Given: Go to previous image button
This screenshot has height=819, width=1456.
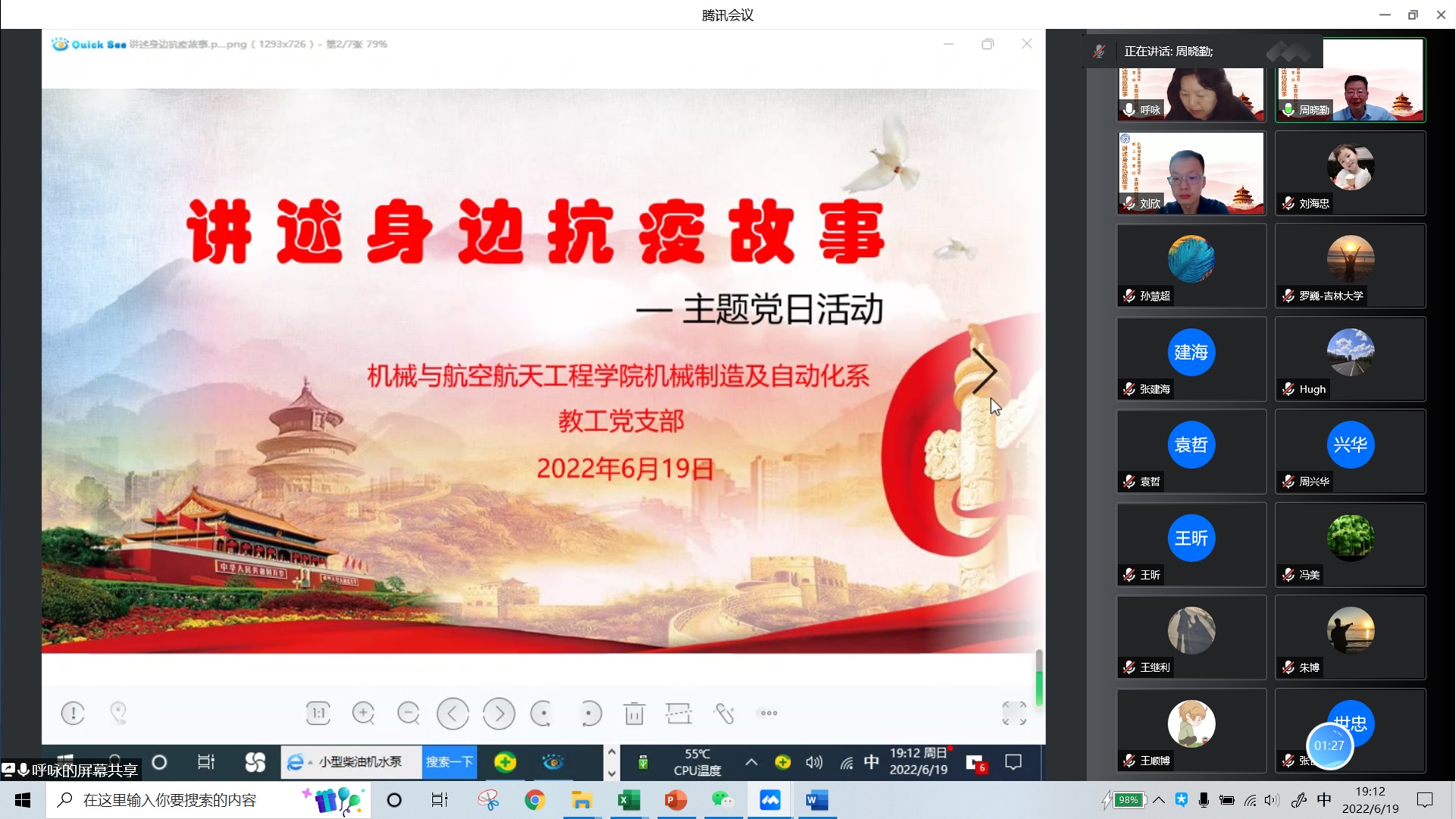Looking at the screenshot, I should click(x=453, y=713).
